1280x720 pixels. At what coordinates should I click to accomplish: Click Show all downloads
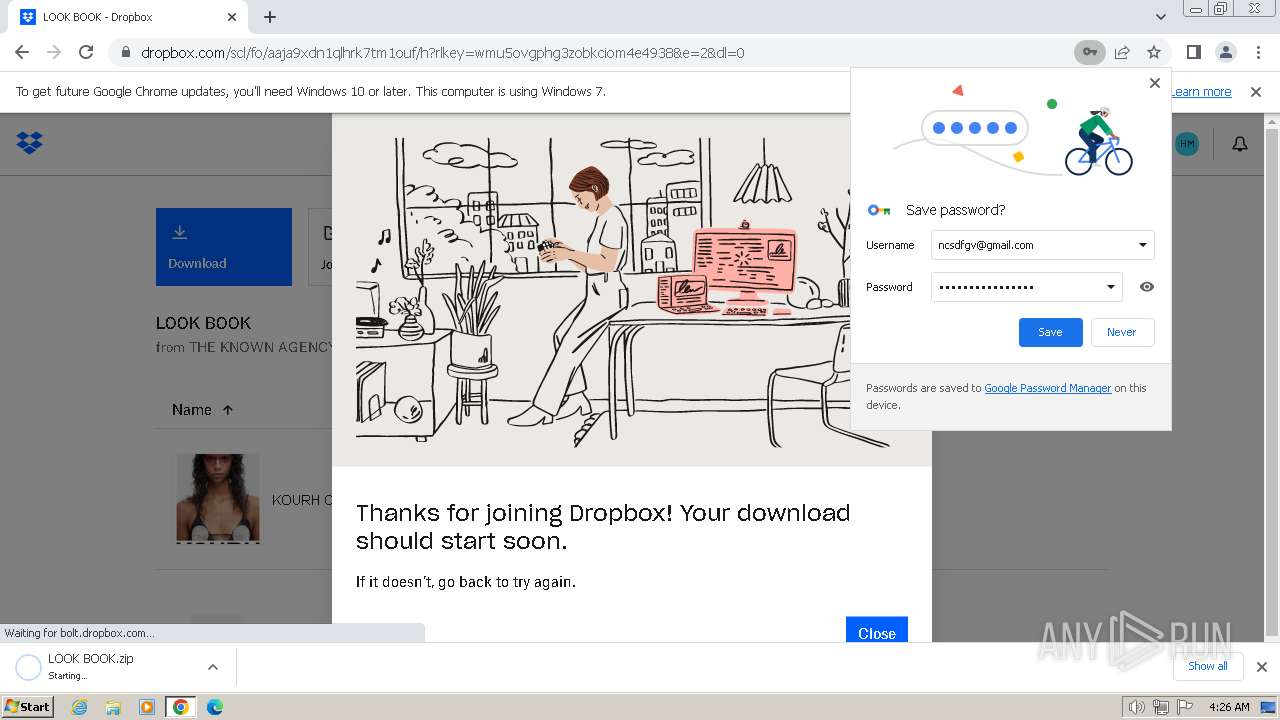click(1207, 666)
